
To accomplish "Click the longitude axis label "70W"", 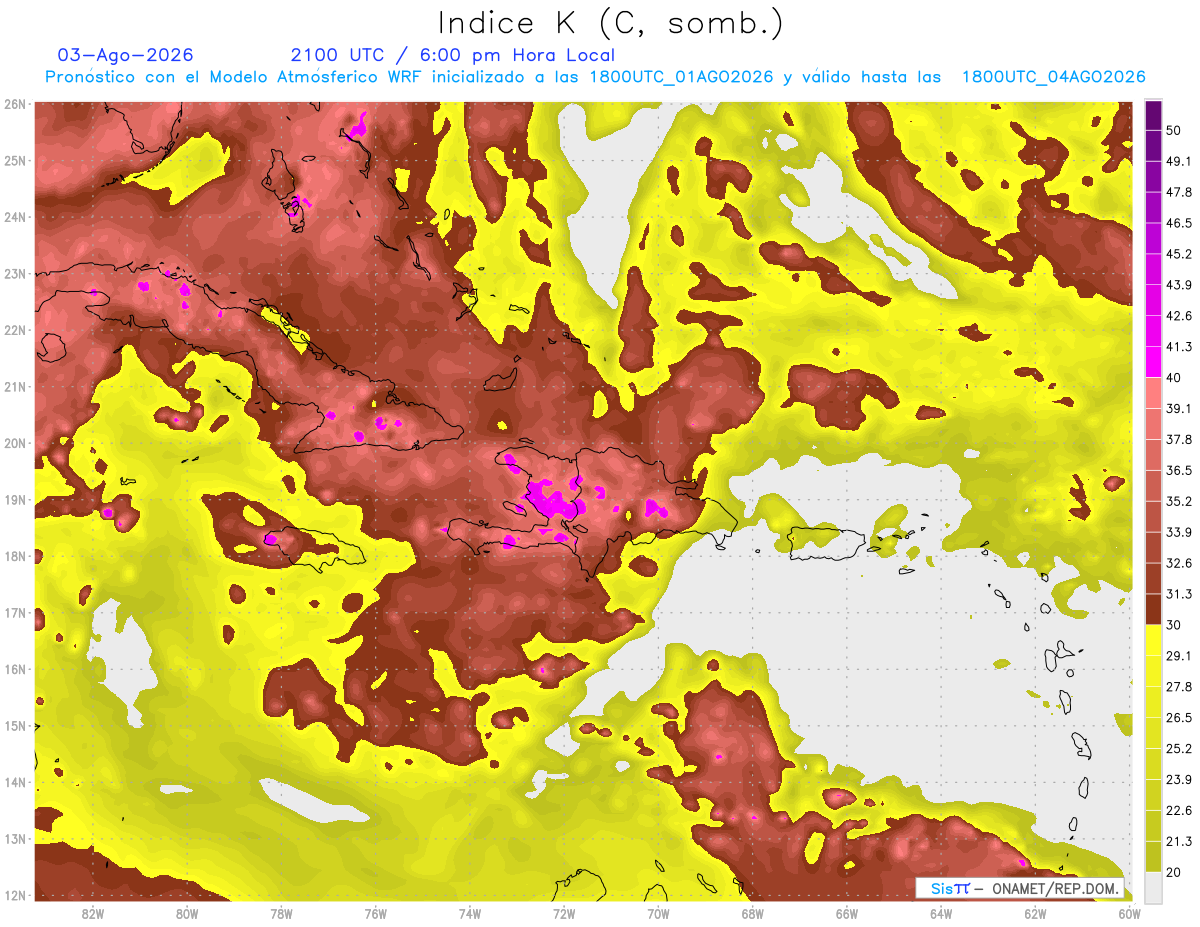I will coord(658,913).
